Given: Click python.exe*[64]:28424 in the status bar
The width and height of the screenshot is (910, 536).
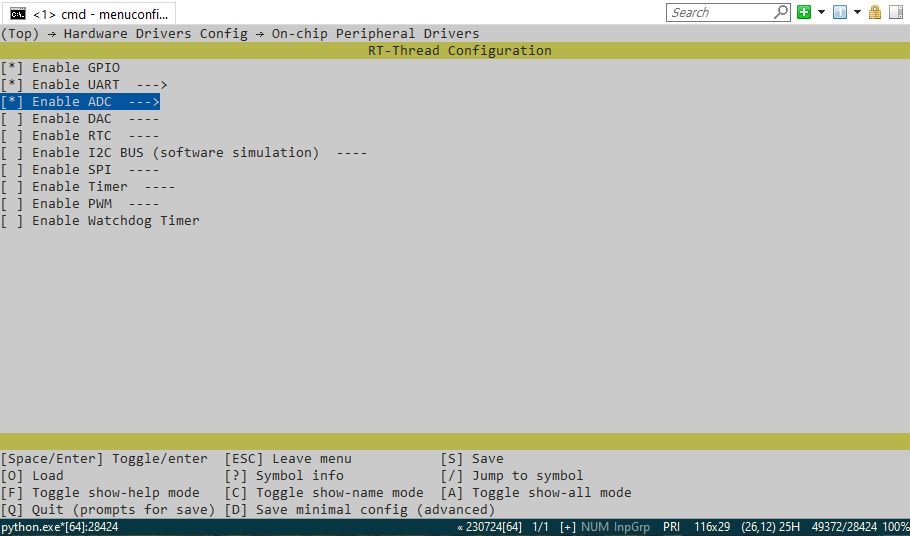Looking at the screenshot, I should [x=59, y=527].
